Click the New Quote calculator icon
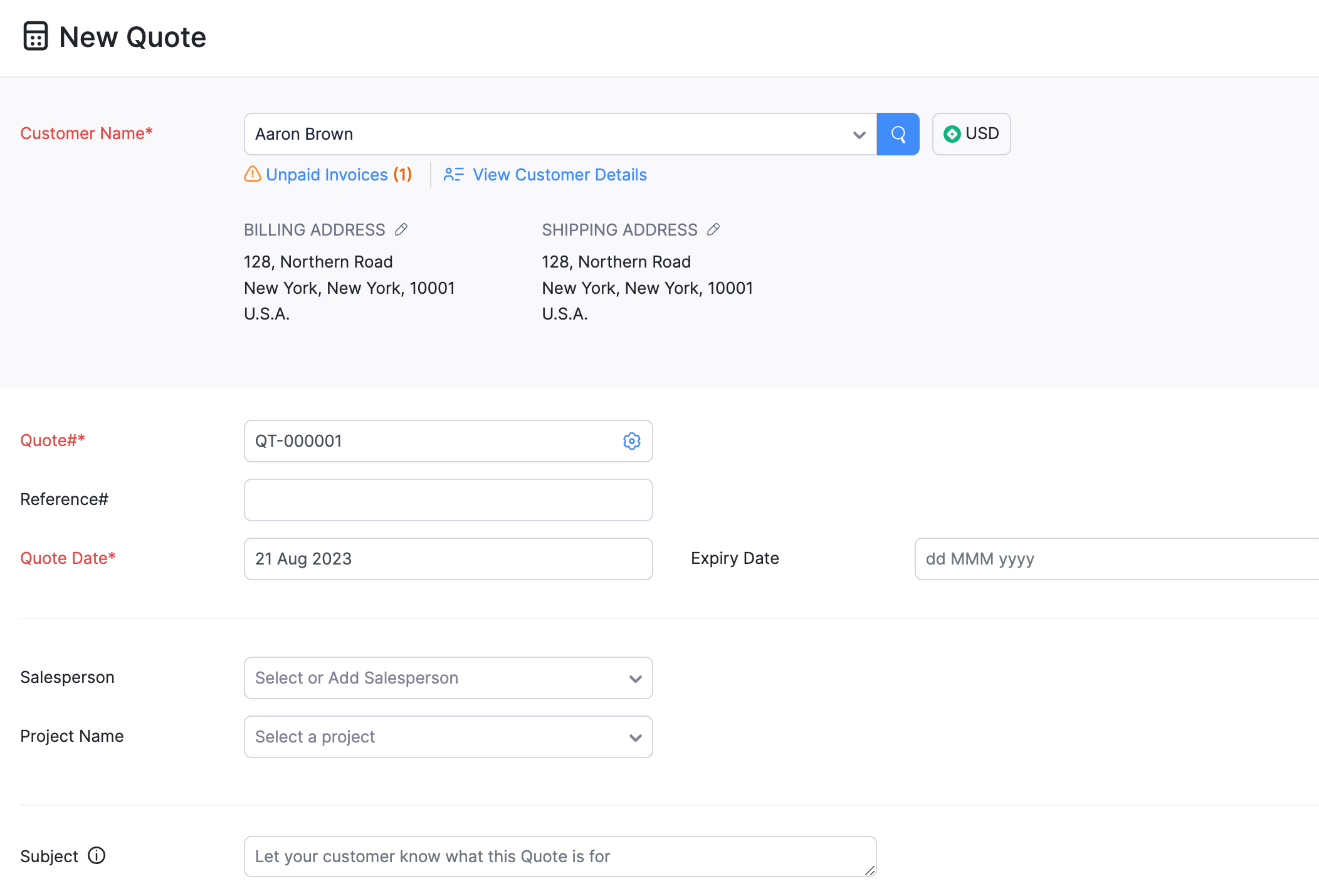 [x=36, y=36]
